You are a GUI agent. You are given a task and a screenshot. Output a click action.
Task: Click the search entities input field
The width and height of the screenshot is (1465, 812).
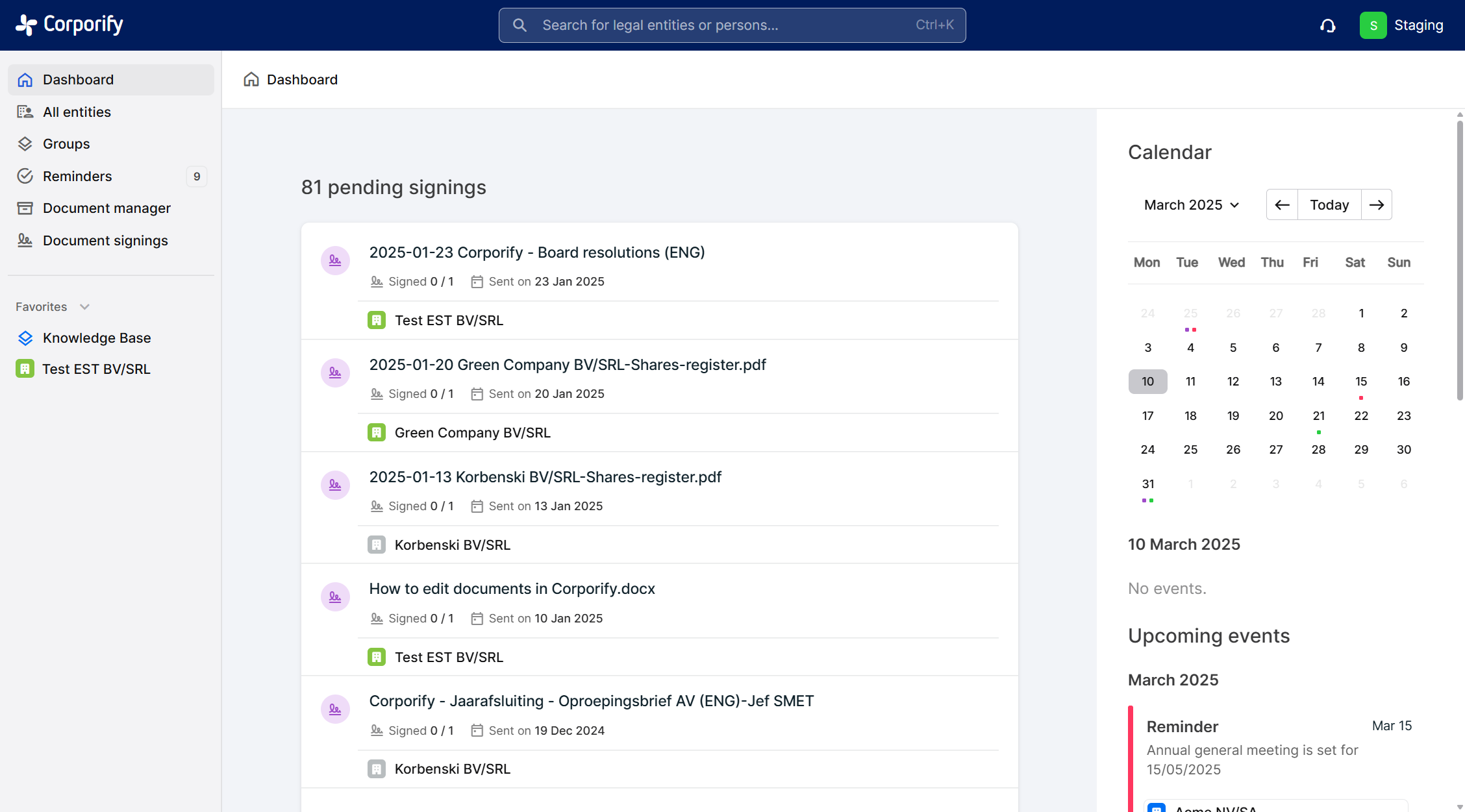pos(731,25)
